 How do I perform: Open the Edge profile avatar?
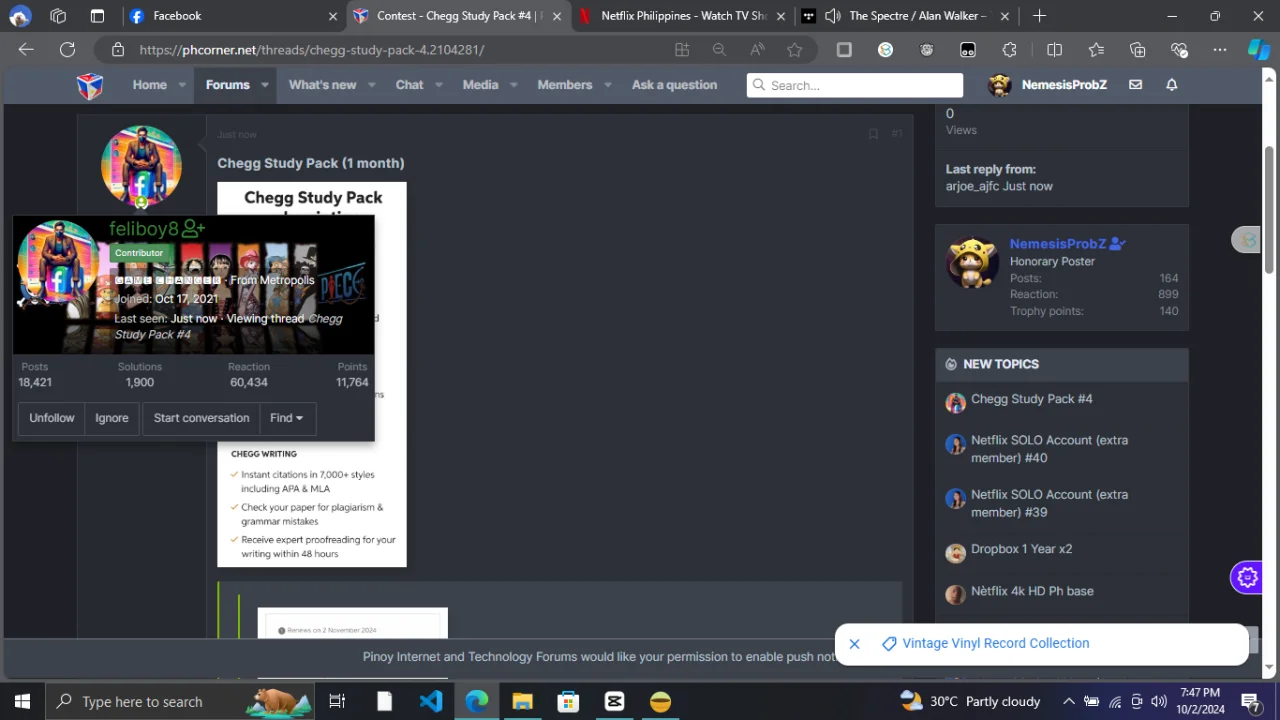point(20,16)
